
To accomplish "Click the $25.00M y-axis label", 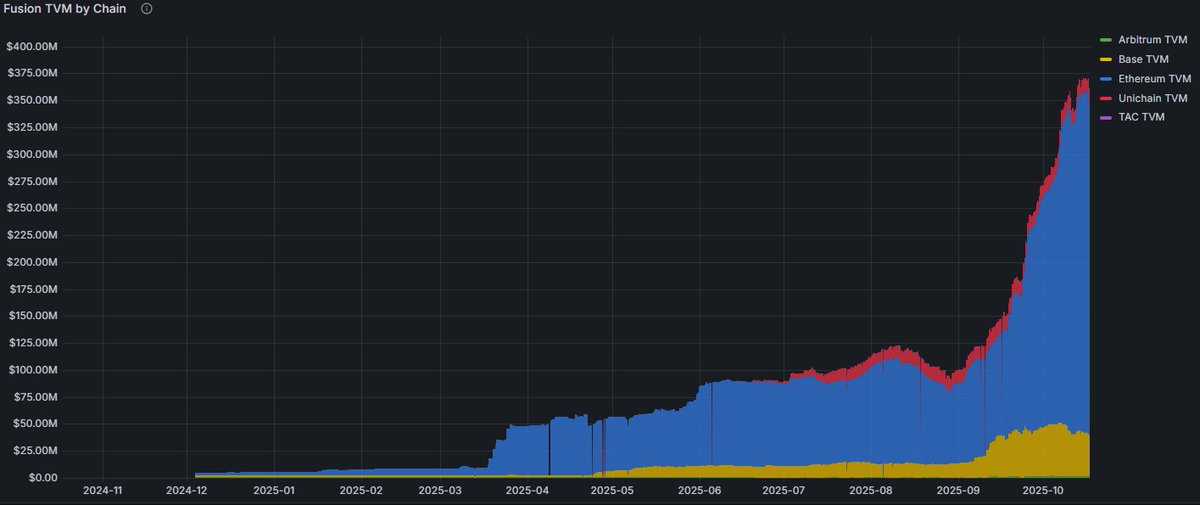I will (x=35, y=451).
